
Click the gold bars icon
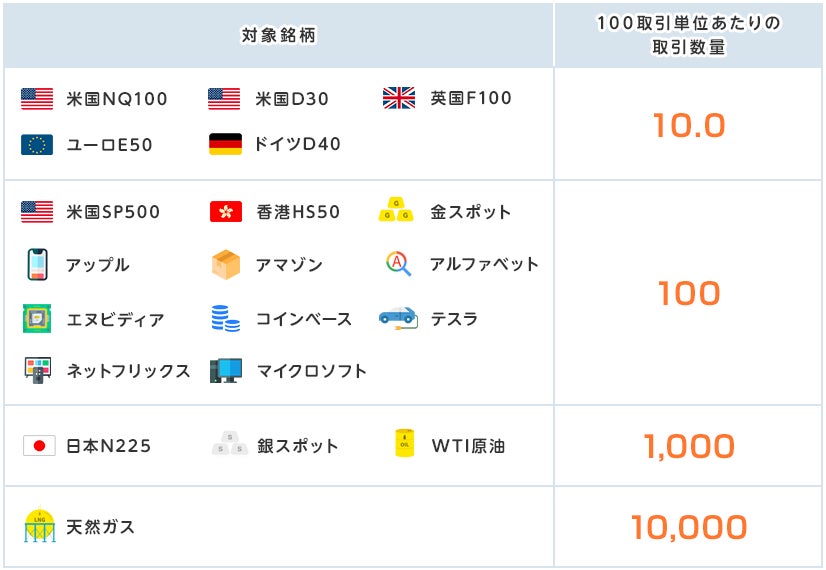click(397, 211)
